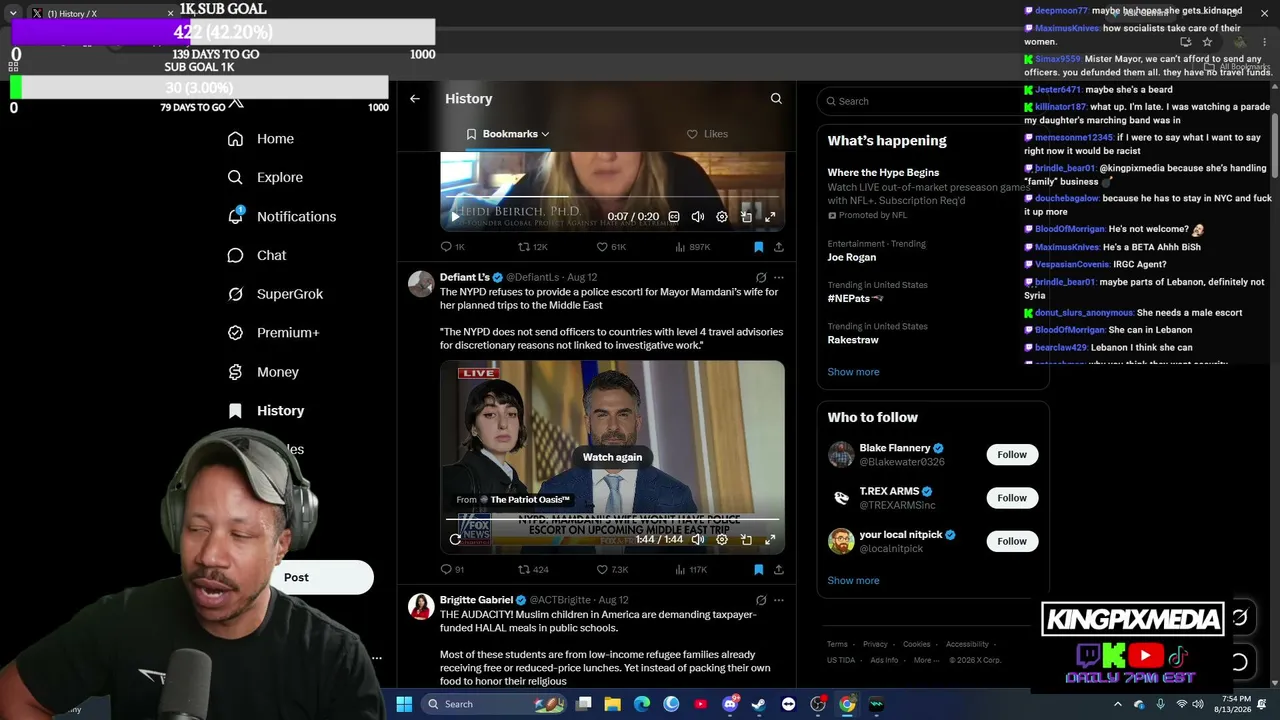Viewport: 1280px width, 720px height.
Task: Open the Privacy footer link
Action: pyautogui.click(x=875, y=645)
